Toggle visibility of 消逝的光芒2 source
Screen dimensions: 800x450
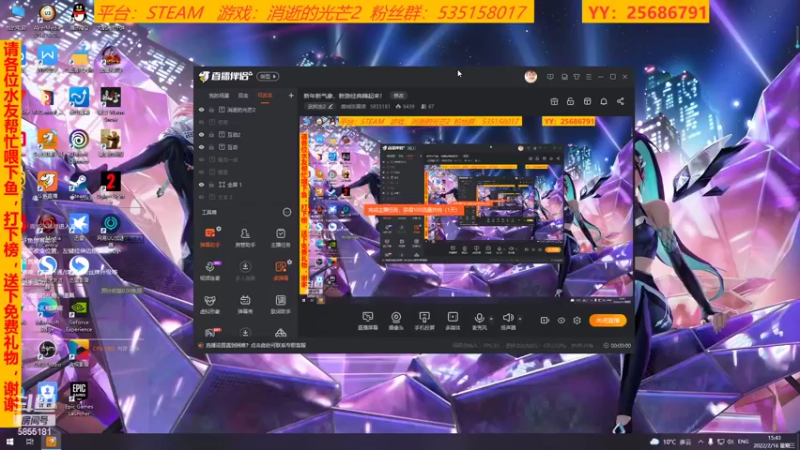pos(202,110)
